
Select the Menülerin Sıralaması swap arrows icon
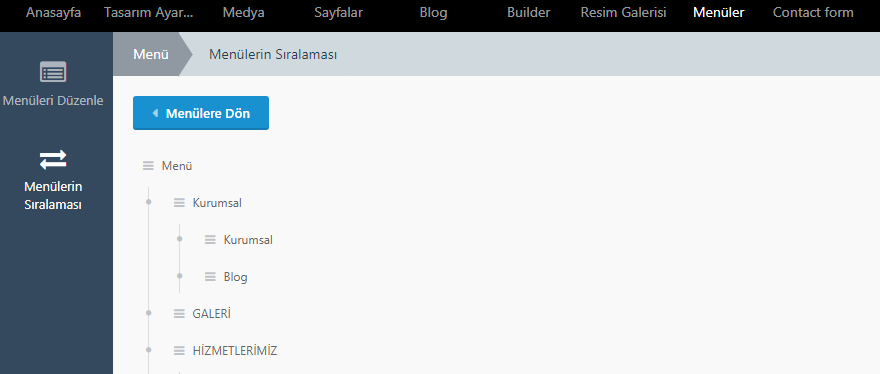click(53, 160)
